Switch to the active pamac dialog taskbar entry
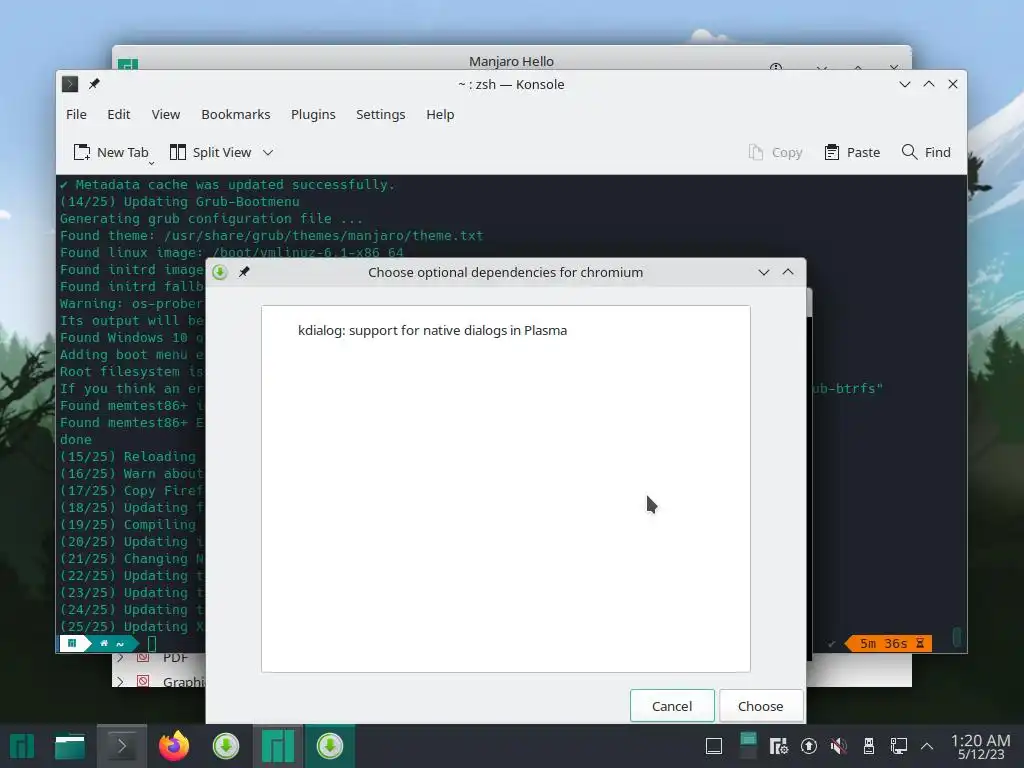 tap(330, 746)
